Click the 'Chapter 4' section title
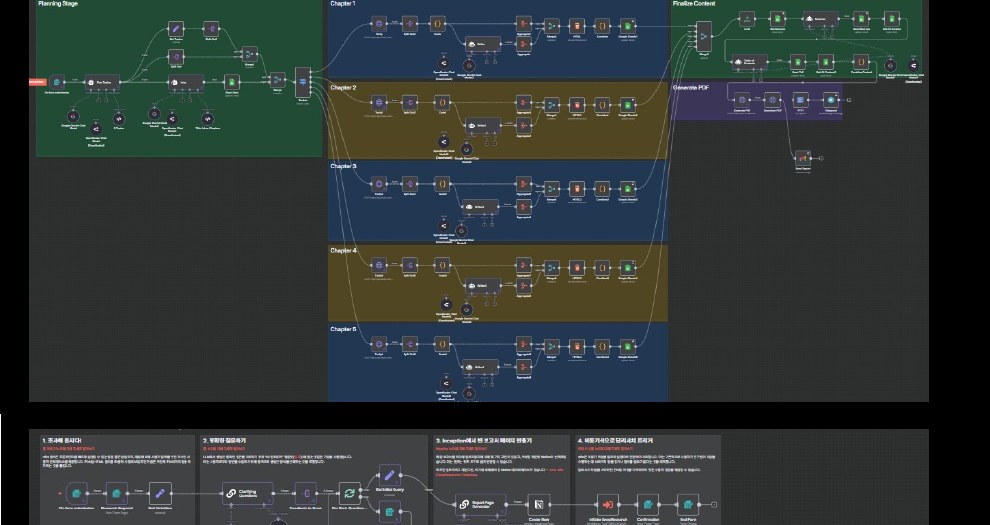Screen dimensions: 990x525 343,251
